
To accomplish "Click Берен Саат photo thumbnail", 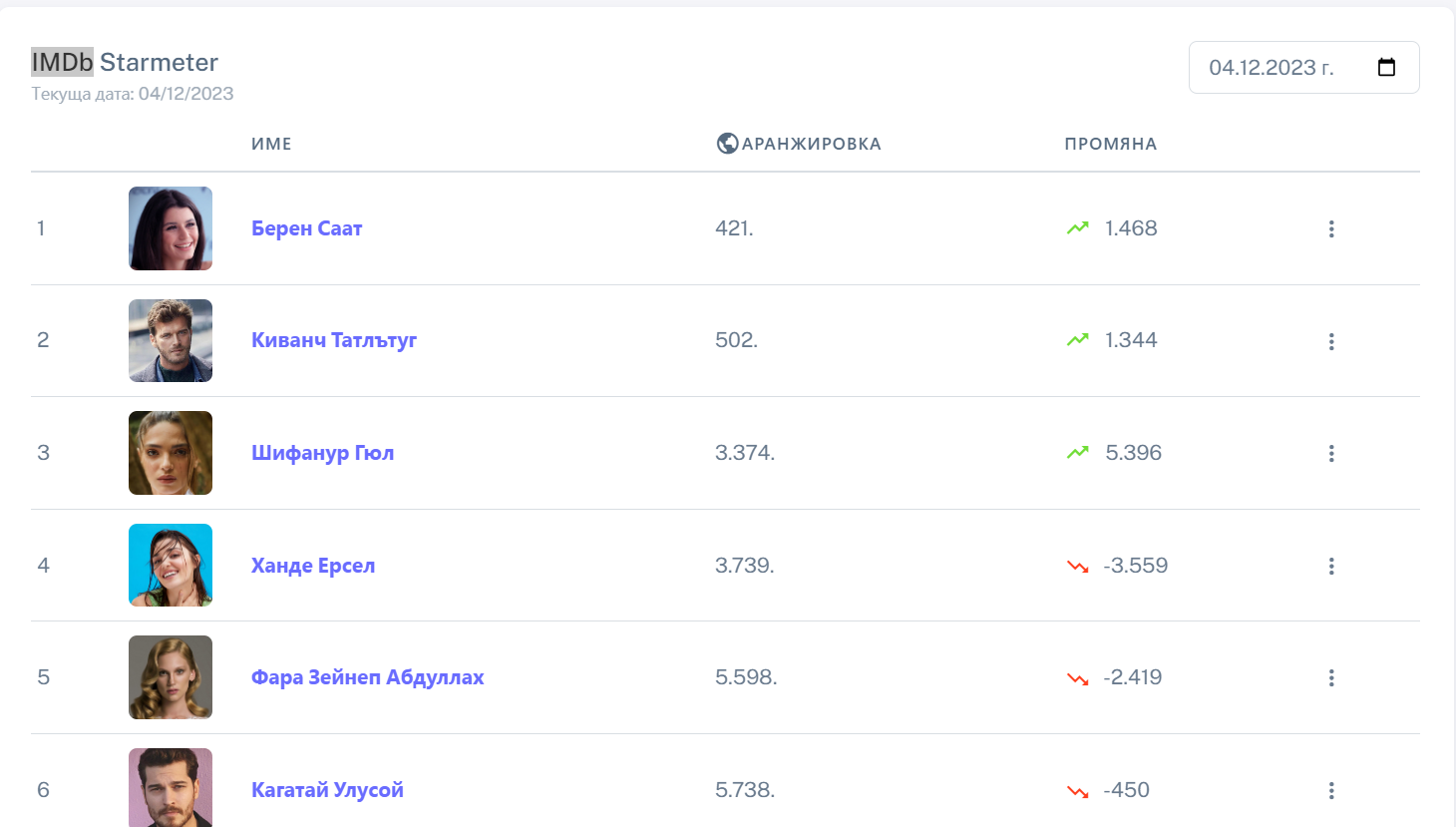I will coord(171,228).
